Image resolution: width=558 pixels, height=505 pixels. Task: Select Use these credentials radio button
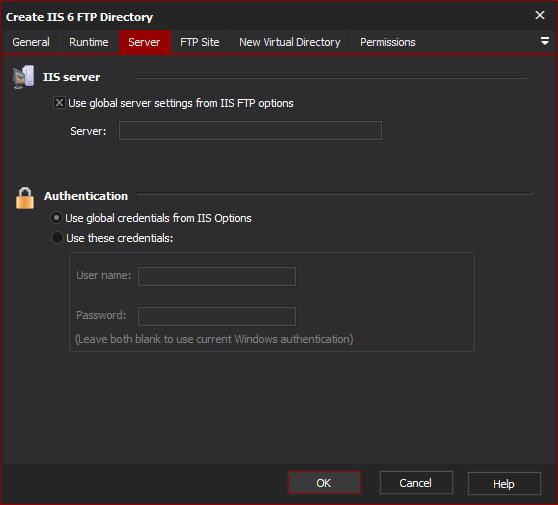[x=57, y=237]
